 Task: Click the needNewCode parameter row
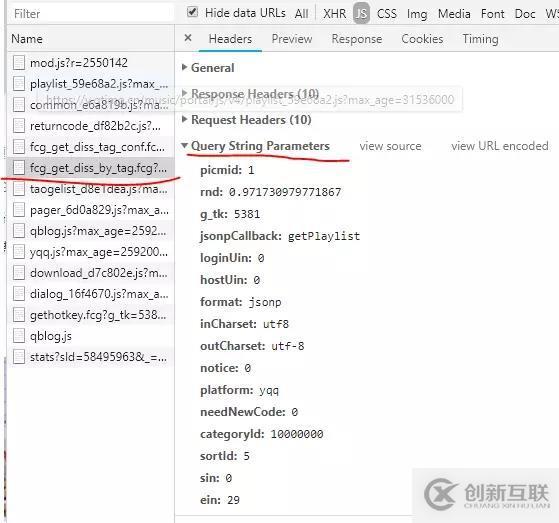click(x=249, y=412)
